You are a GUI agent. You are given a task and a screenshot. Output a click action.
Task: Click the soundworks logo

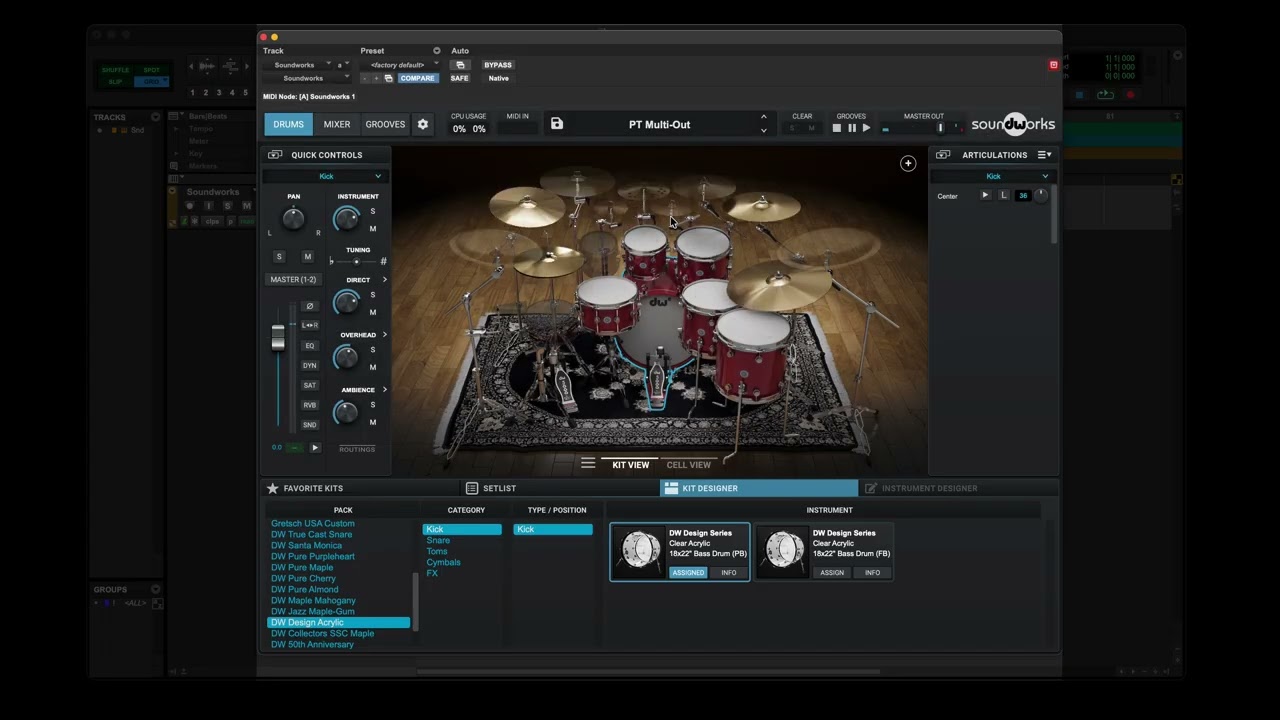(x=1013, y=125)
